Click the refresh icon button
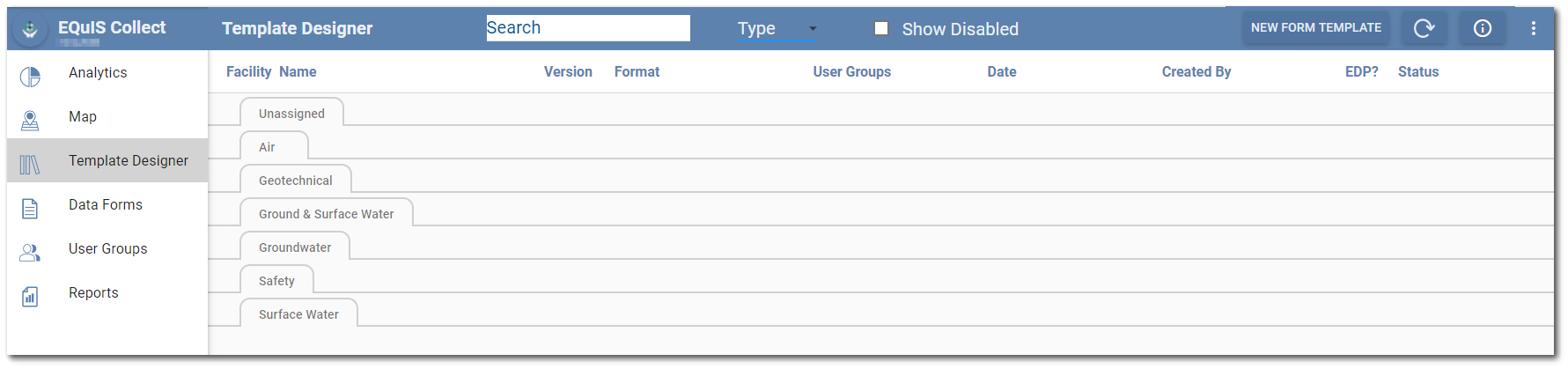Viewport: 1568px width, 369px height. (1424, 28)
